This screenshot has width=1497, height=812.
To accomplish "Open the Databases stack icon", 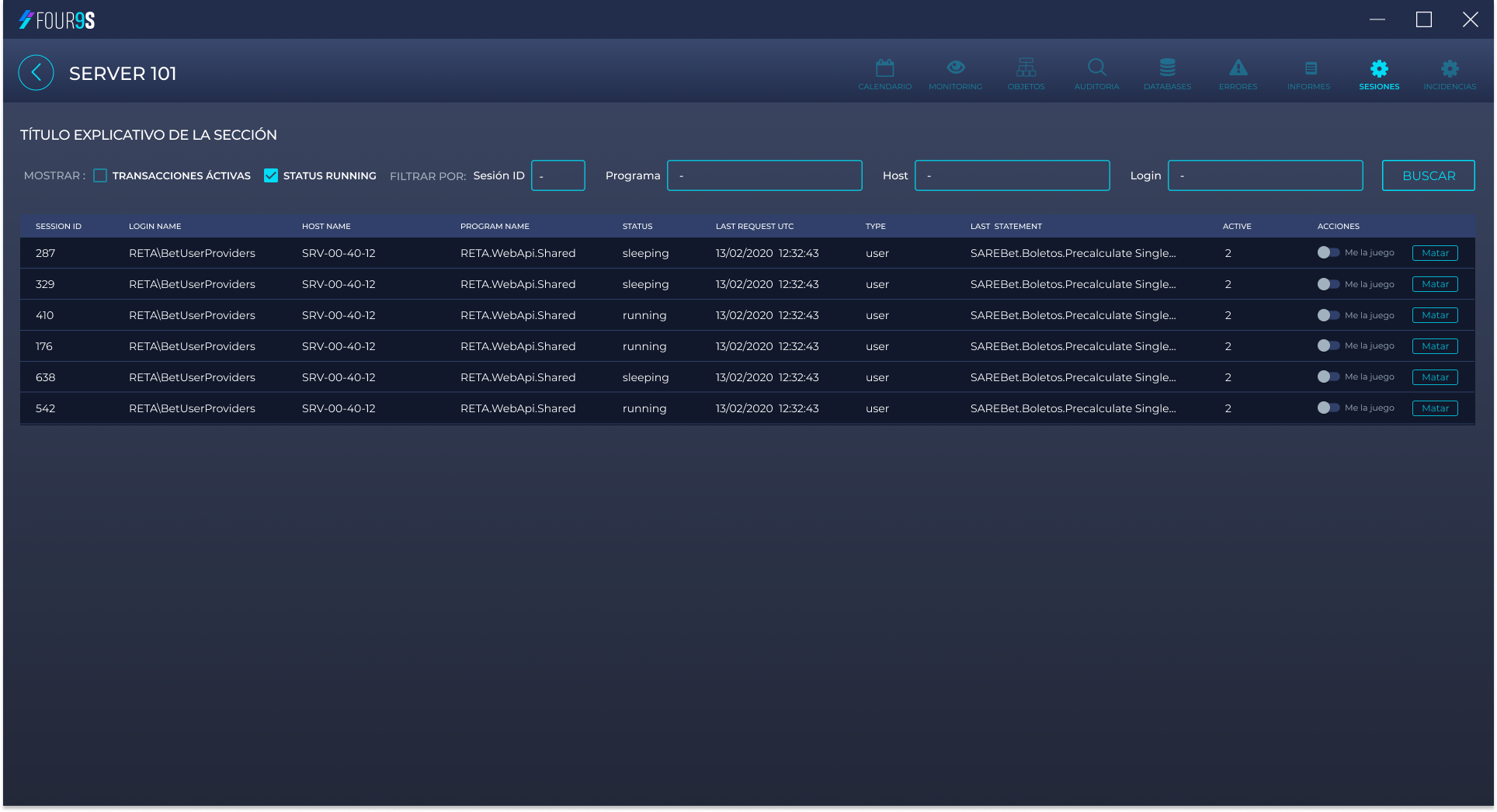I will coord(1167,68).
